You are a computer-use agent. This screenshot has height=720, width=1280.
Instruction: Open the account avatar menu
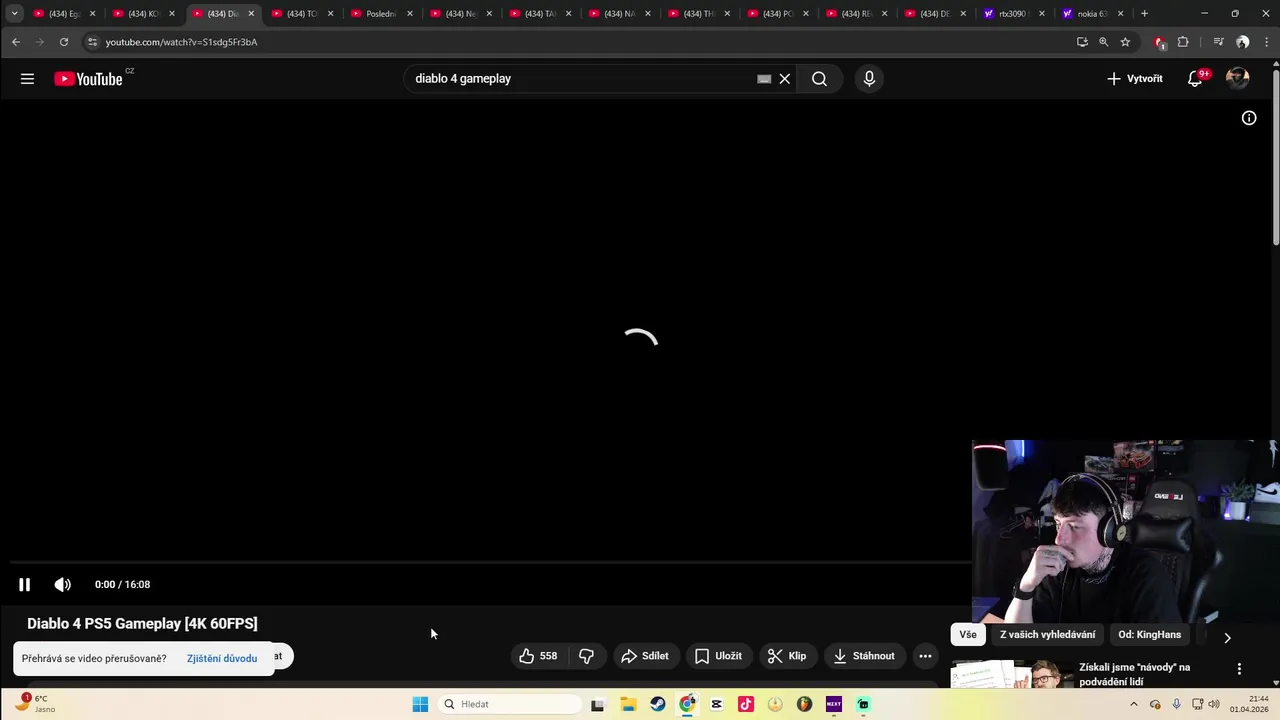(1238, 79)
